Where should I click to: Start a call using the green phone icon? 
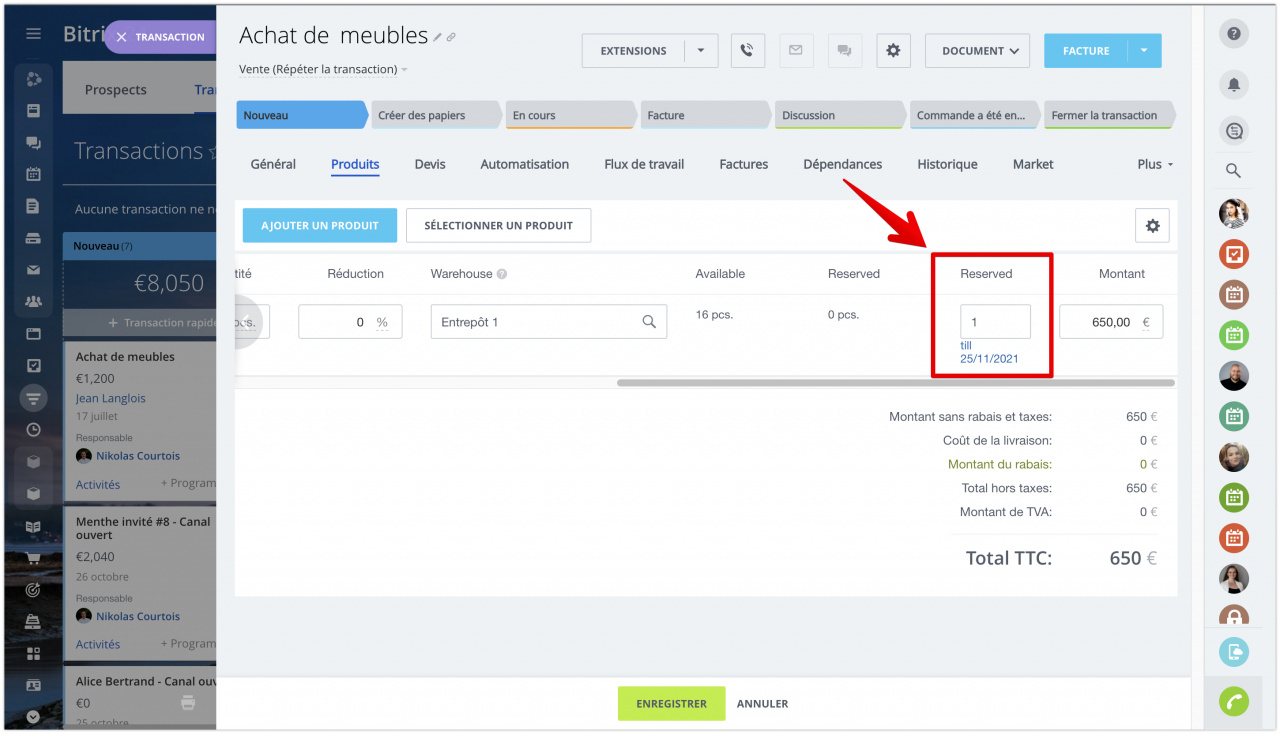click(x=1234, y=701)
